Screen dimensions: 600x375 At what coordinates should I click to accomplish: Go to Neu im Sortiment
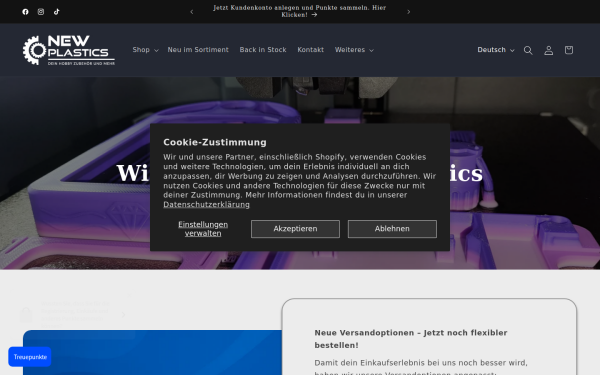(198, 50)
